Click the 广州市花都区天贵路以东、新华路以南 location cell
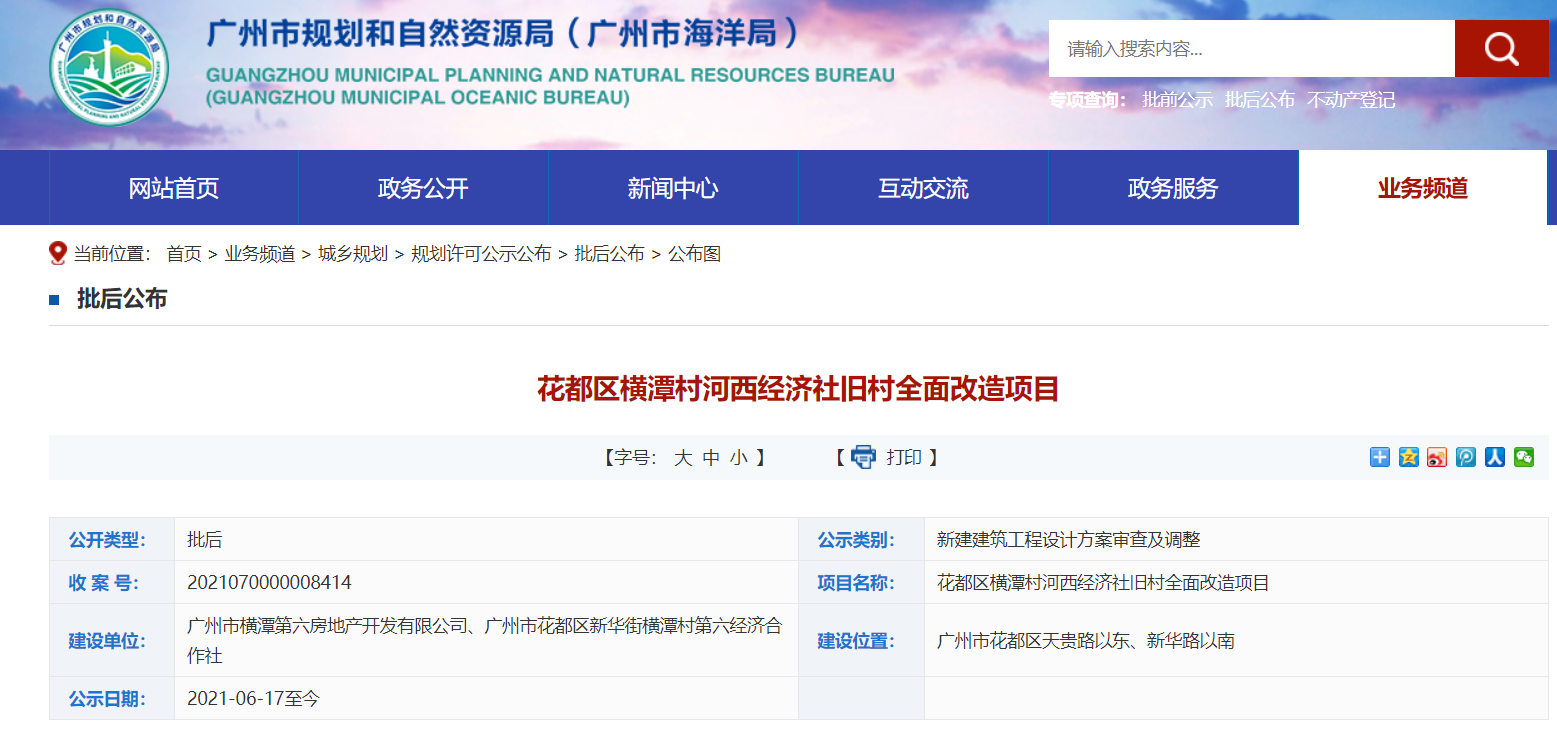Image resolution: width=1557 pixels, height=734 pixels. 1236,641
